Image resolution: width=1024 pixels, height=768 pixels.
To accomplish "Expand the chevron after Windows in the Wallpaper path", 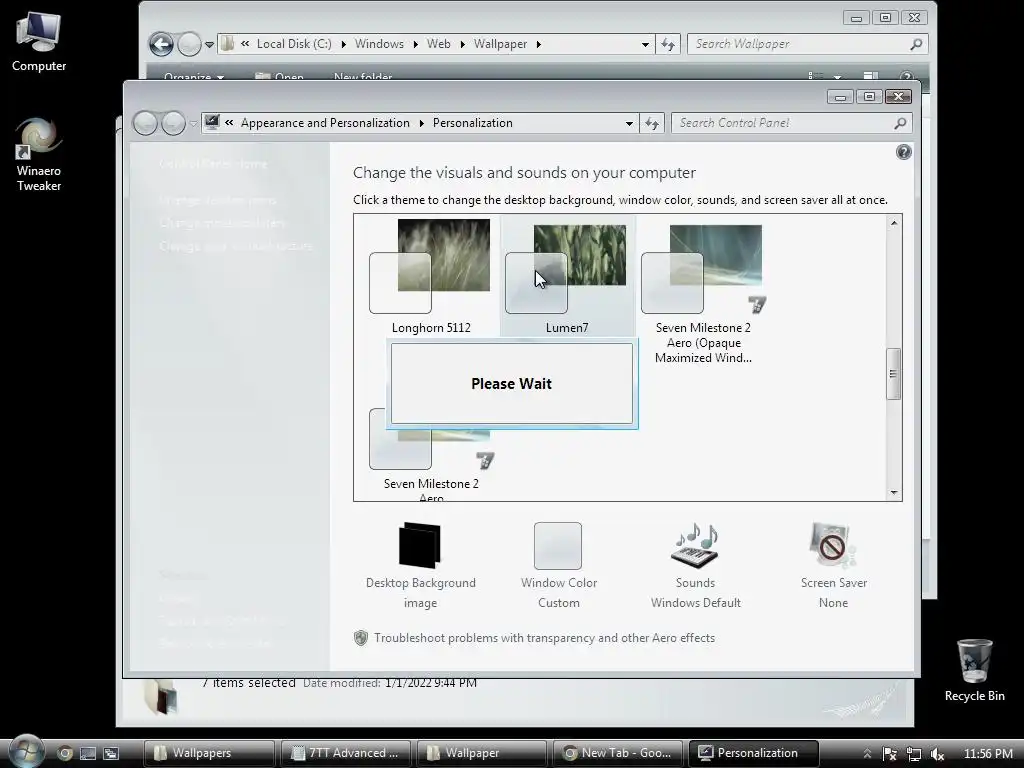I will (415, 44).
